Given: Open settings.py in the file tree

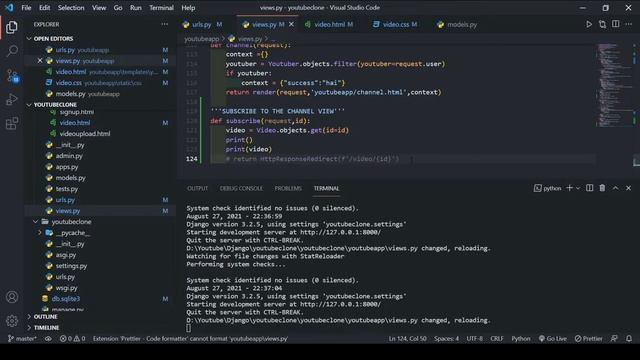Looking at the screenshot, I should 71,266.
